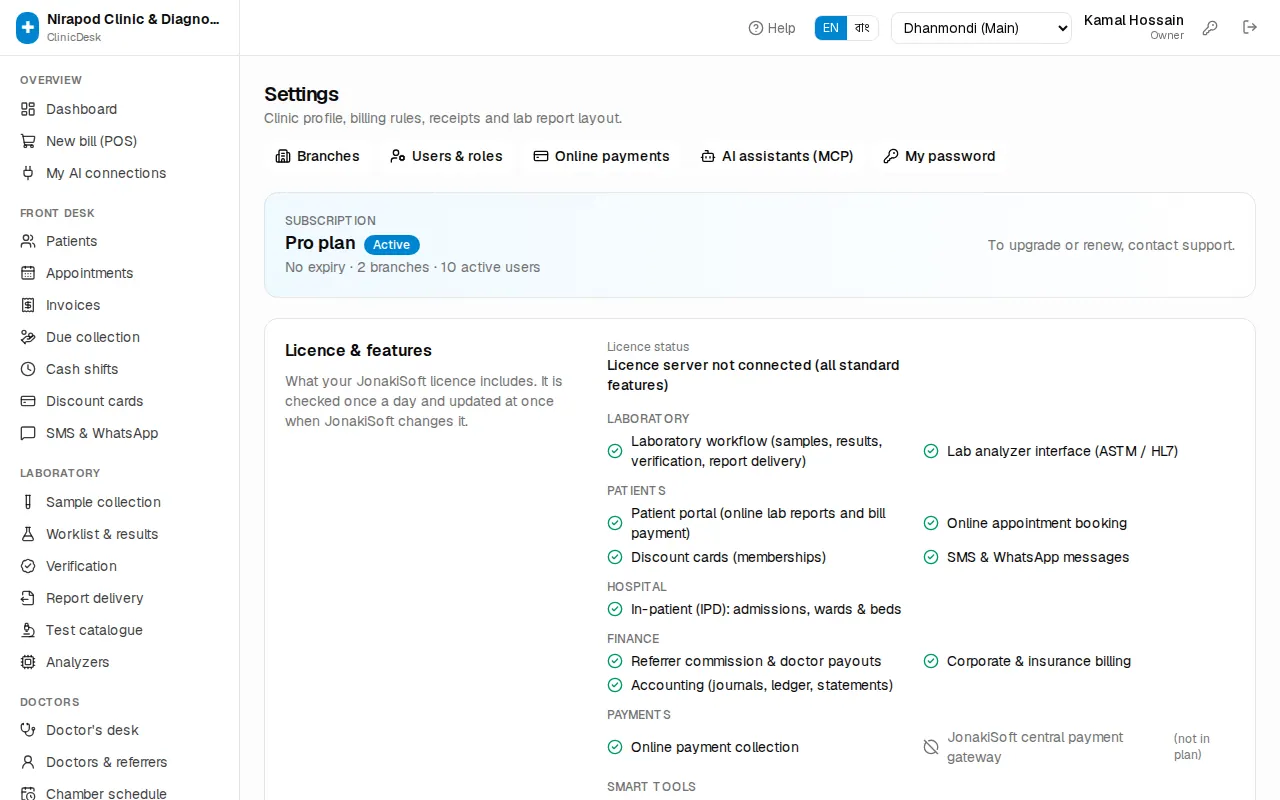Click the receipt icon next to Invoices
The width and height of the screenshot is (1280, 800).
click(x=28, y=305)
